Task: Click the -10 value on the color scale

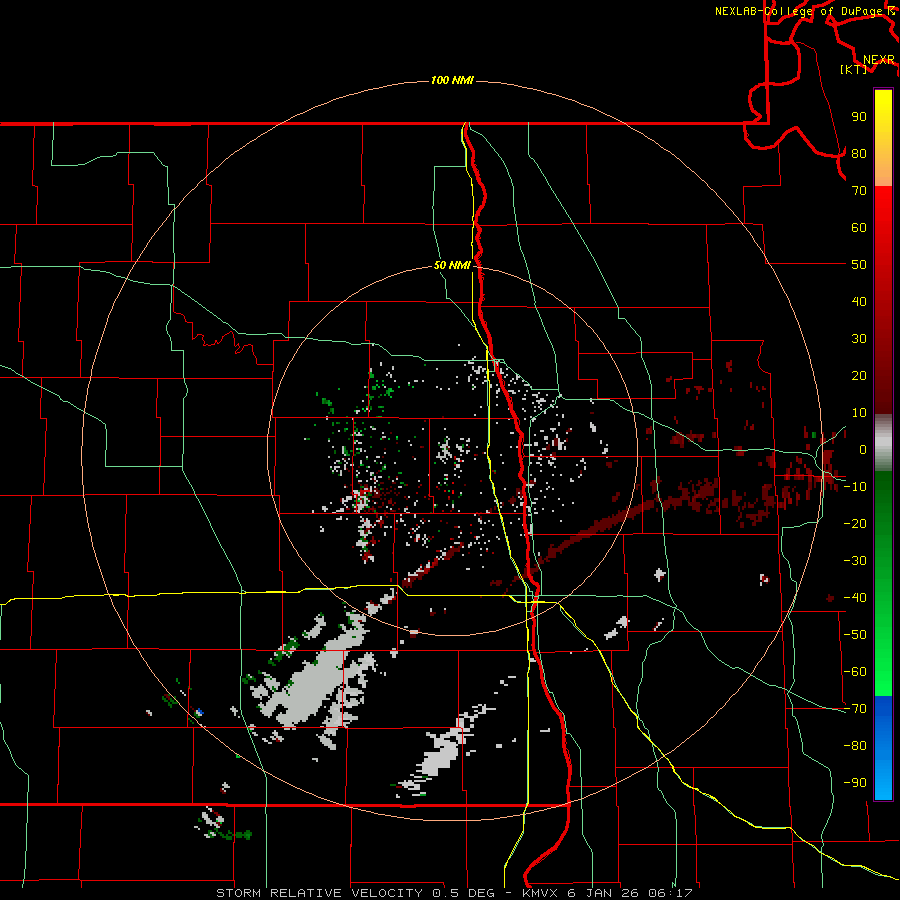Action: click(856, 487)
